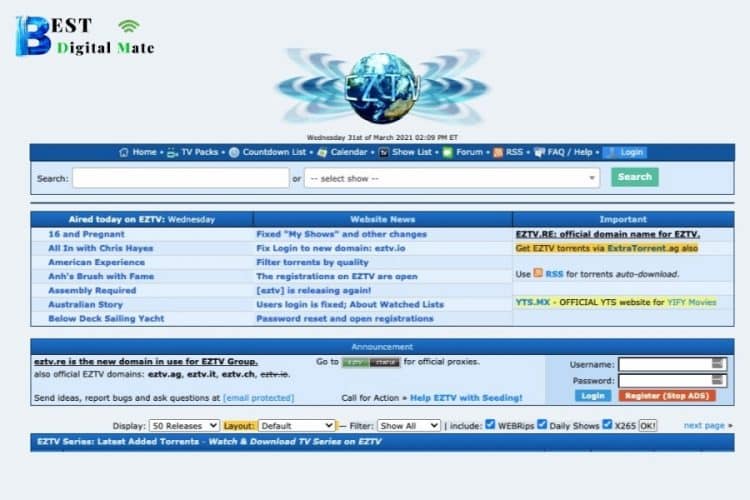Open [eztv] is releasing again! news
This screenshot has height=500, width=750.
[x=314, y=290]
